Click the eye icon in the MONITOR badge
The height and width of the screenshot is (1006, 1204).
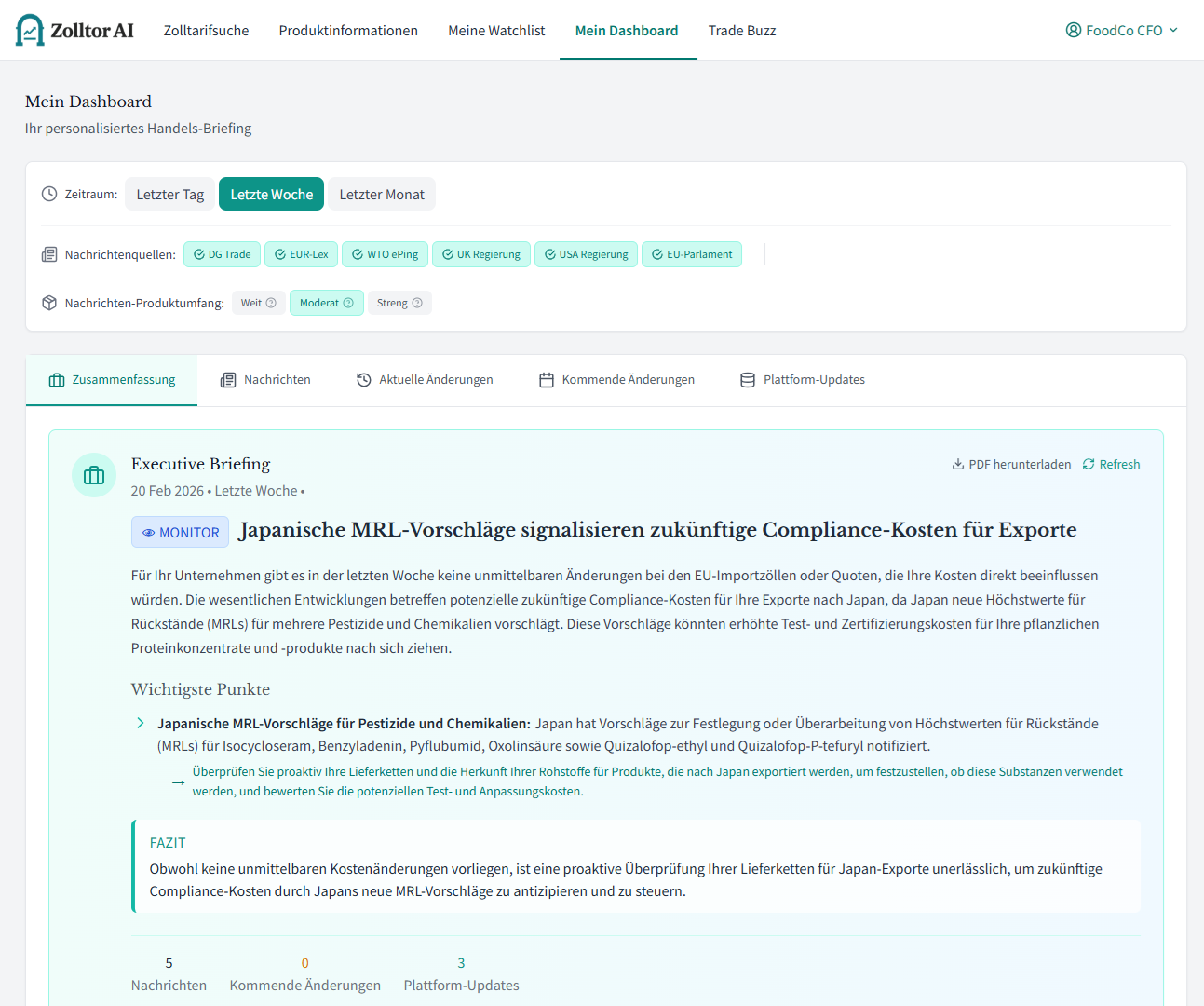click(x=149, y=531)
